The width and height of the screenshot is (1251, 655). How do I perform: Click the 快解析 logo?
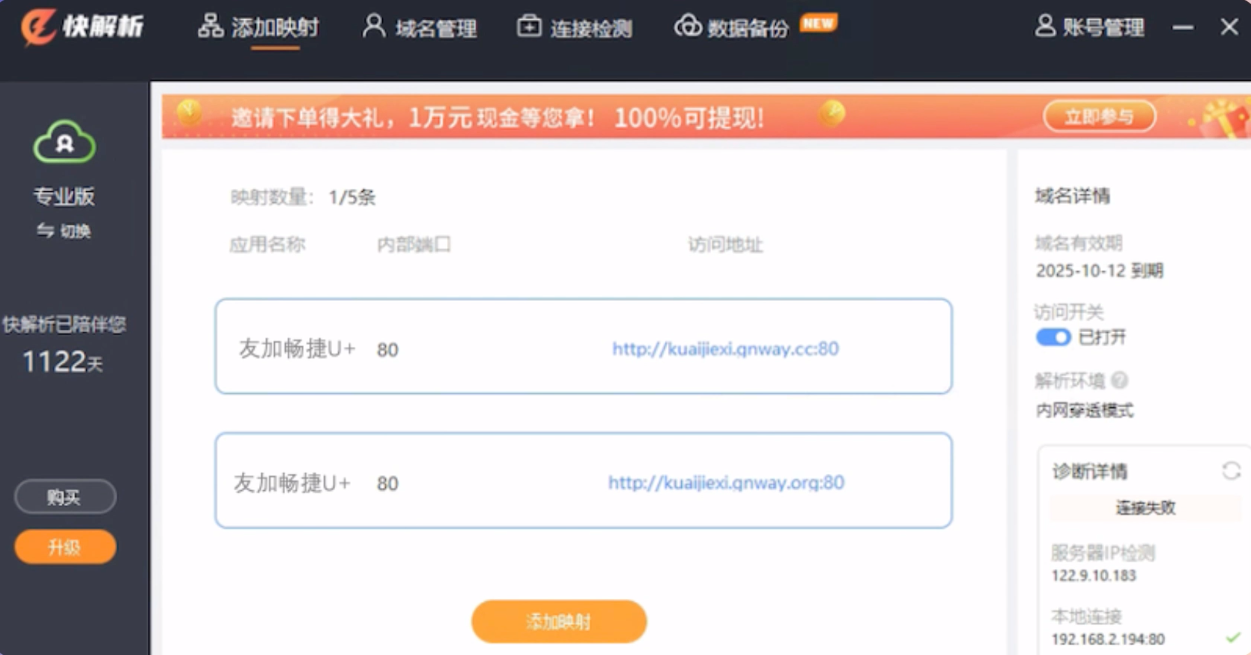click(82, 26)
